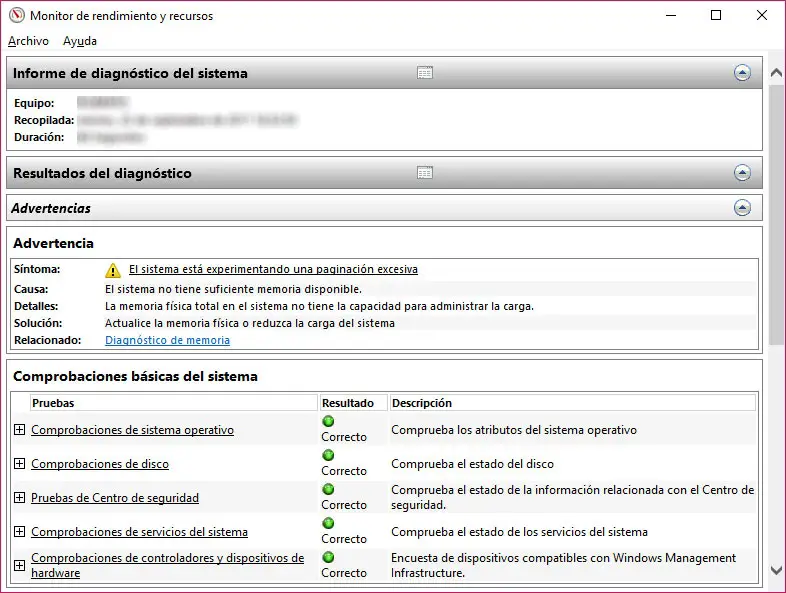Click the Resultado column header
The width and height of the screenshot is (786, 593).
point(348,403)
